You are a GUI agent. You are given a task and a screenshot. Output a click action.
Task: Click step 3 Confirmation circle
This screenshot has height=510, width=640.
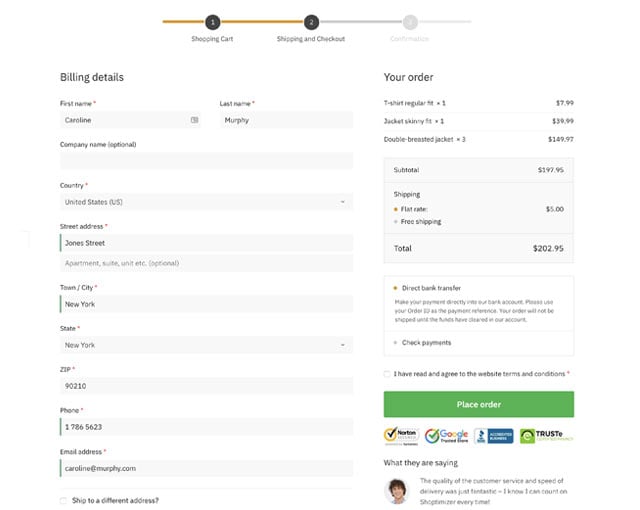(x=410, y=22)
